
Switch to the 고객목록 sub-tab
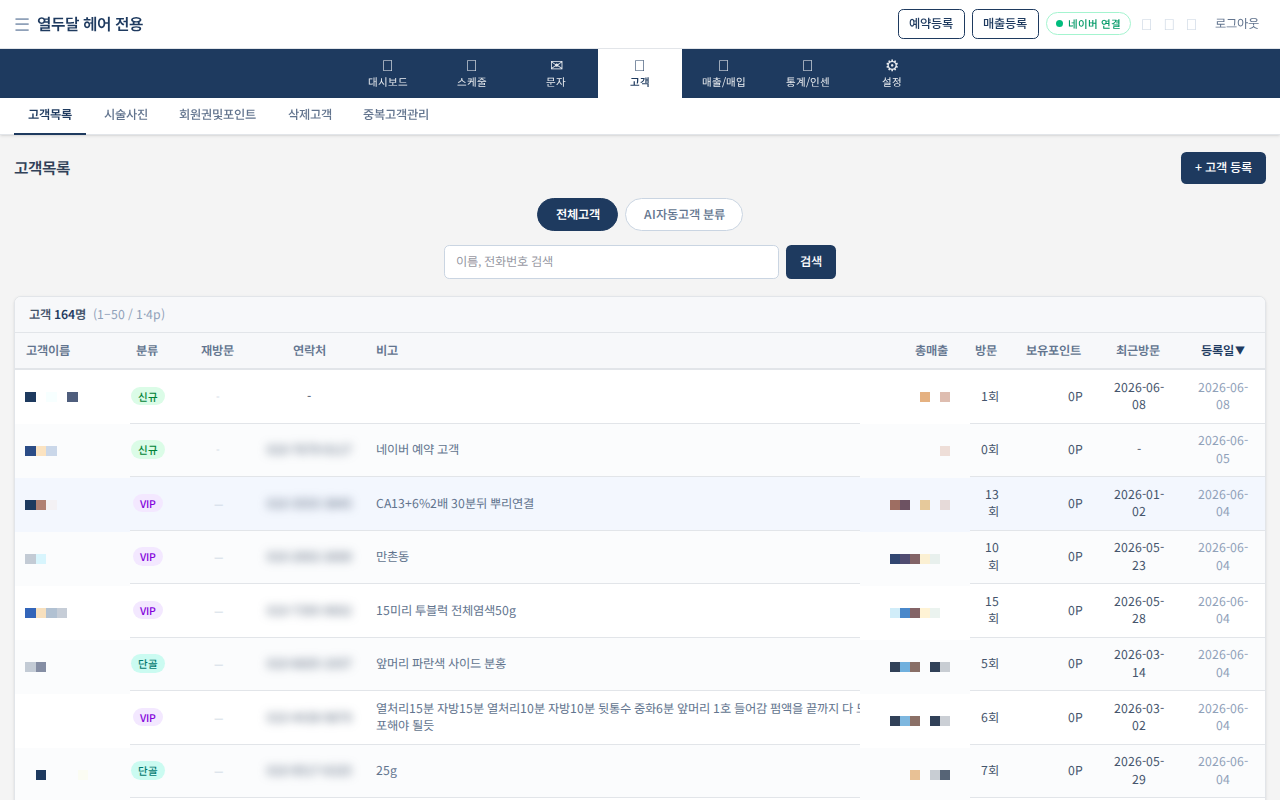click(x=50, y=115)
